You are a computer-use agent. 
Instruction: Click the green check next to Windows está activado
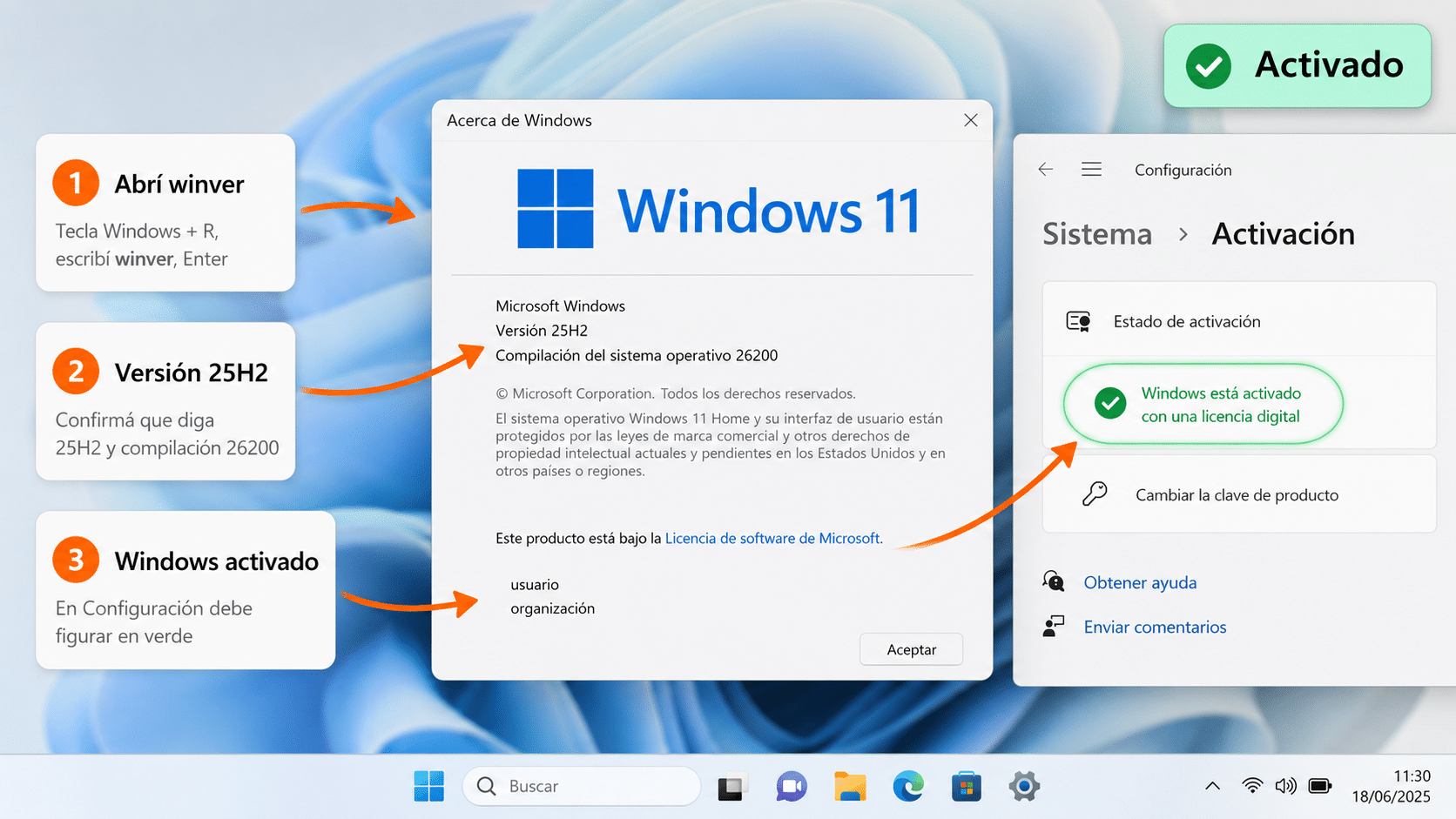click(x=1110, y=403)
